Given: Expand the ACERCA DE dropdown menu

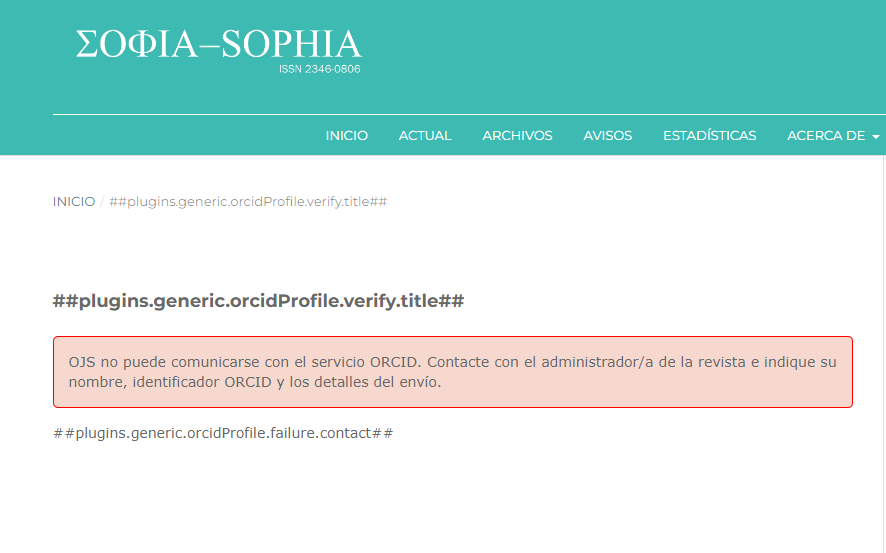Looking at the screenshot, I should point(825,136).
